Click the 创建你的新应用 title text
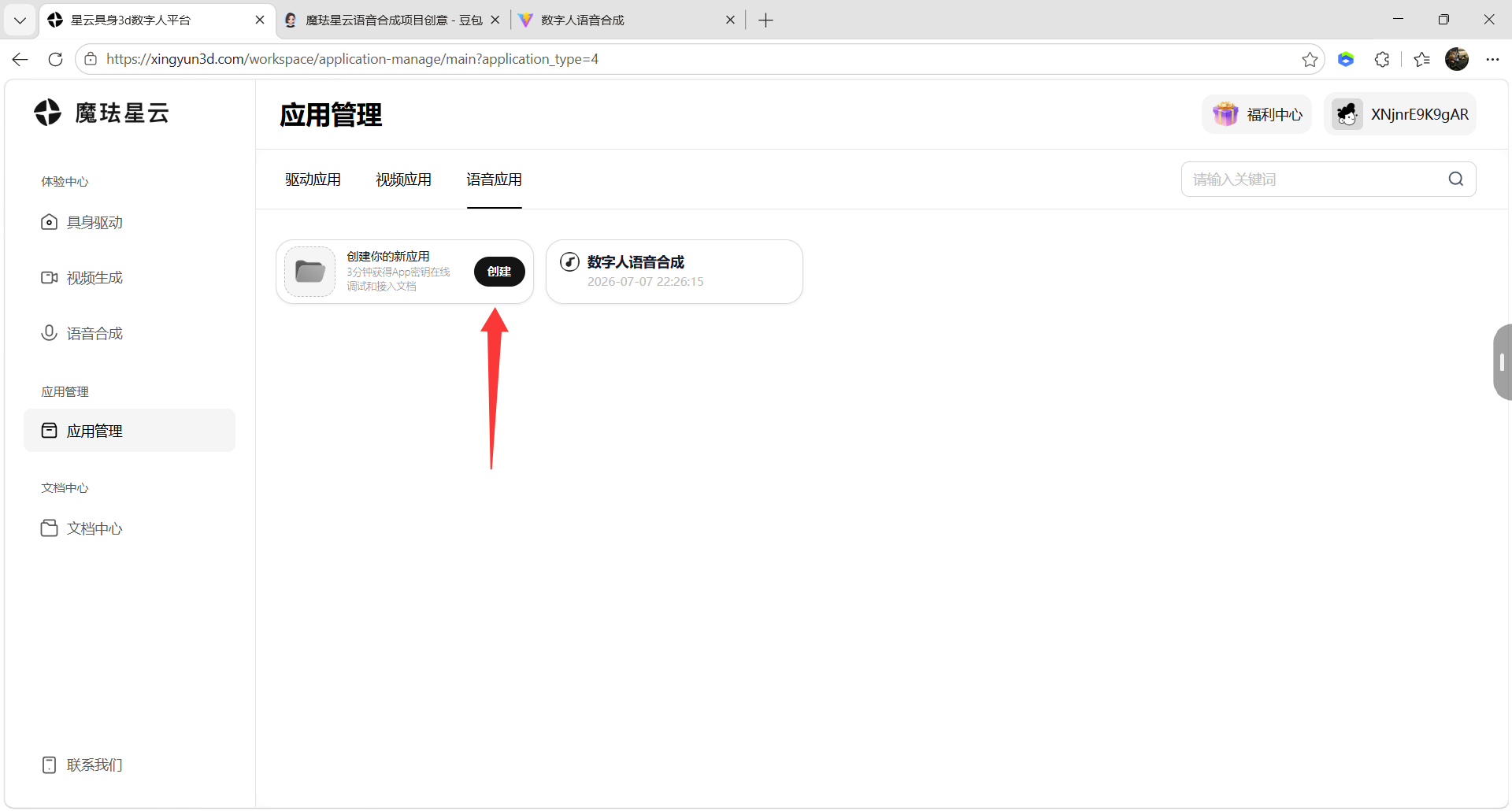Screen dimensions: 1512x811 [x=388, y=257]
